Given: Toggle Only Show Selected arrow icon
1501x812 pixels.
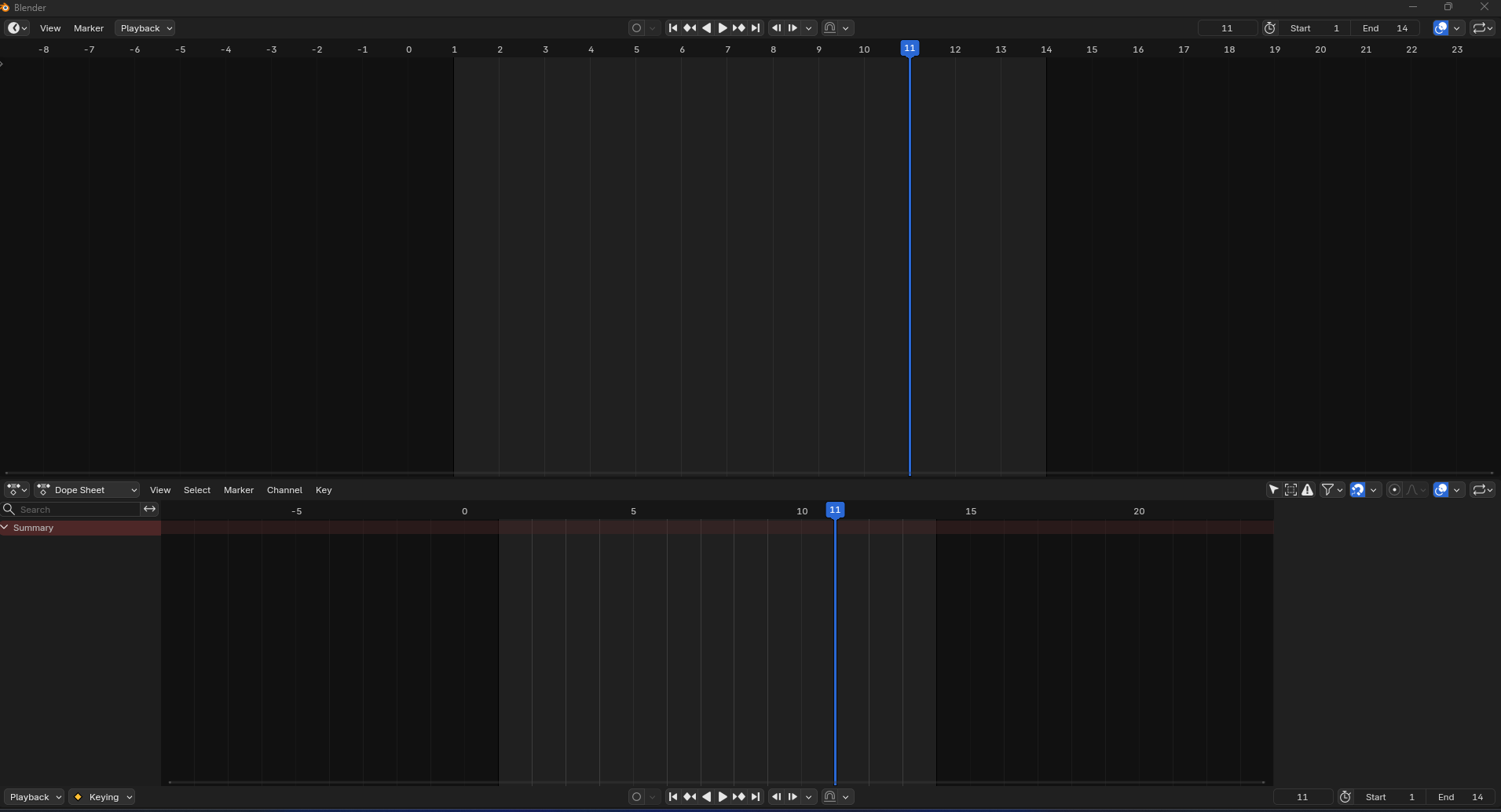Looking at the screenshot, I should click(1274, 490).
